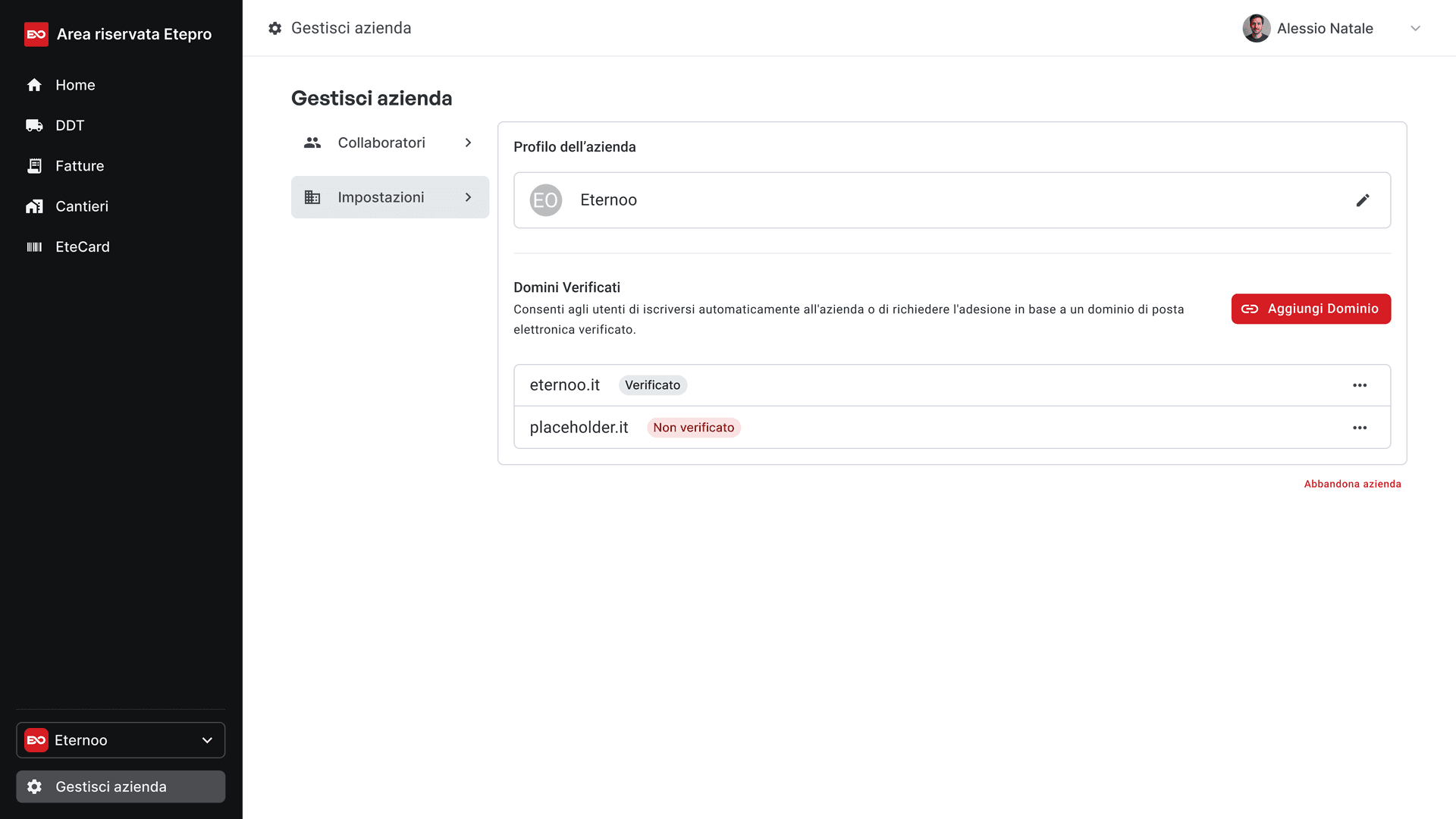1456x819 pixels.
Task: Click the EO company avatar
Action: [545, 200]
